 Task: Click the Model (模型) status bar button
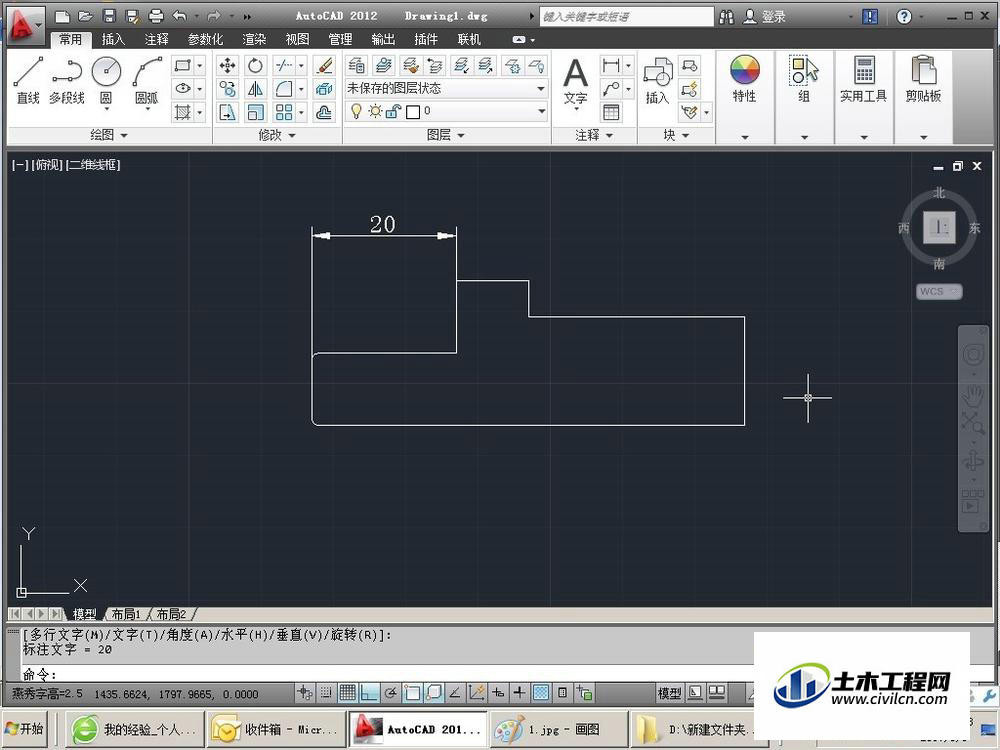(670, 693)
